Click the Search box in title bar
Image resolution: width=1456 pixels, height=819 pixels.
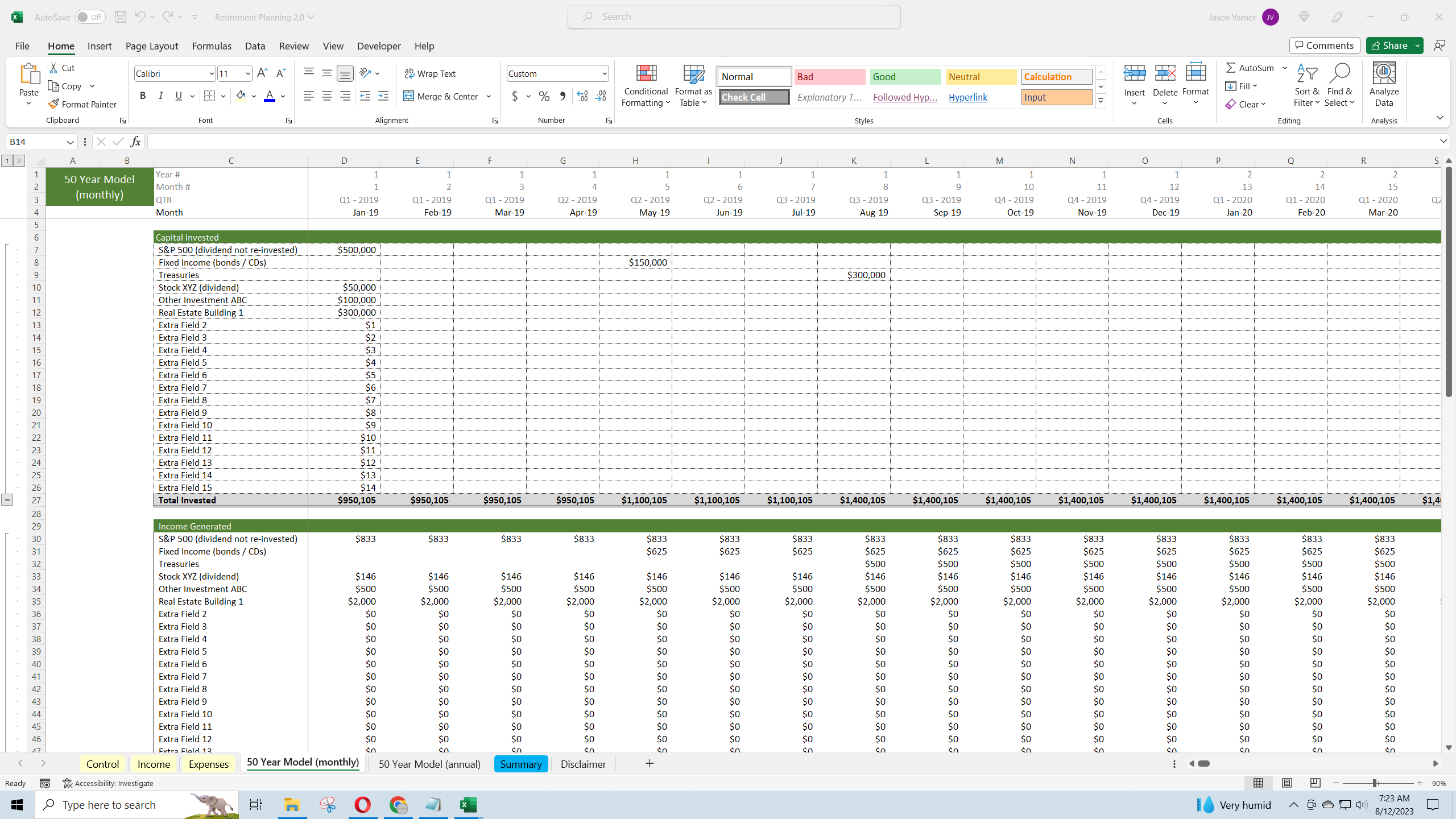point(734,17)
